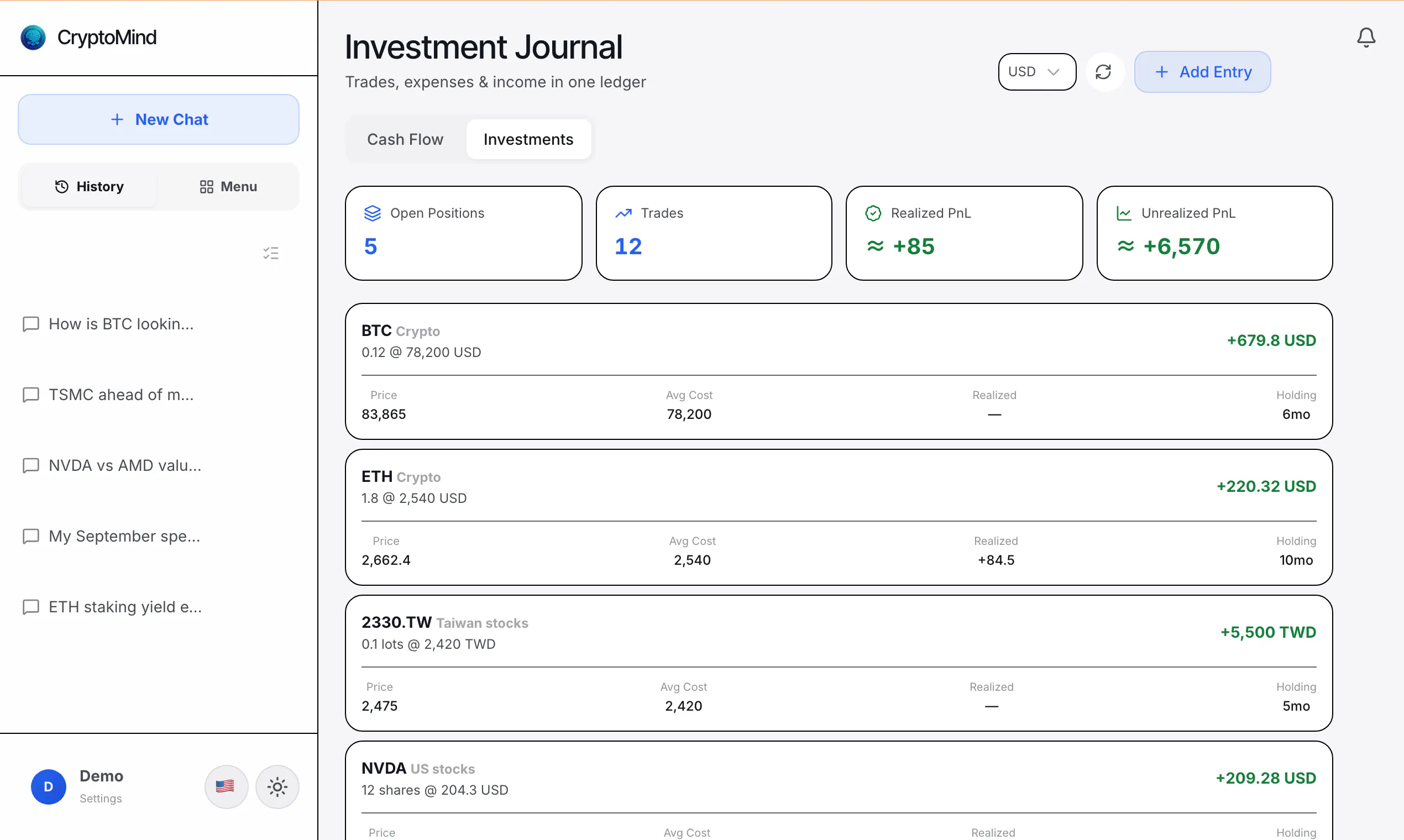The height and width of the screenshot is (840, 1404).
Task: Click the Unrealized PnL +6,570 value
Action: pyautogui.click(x=1169, y=246)
